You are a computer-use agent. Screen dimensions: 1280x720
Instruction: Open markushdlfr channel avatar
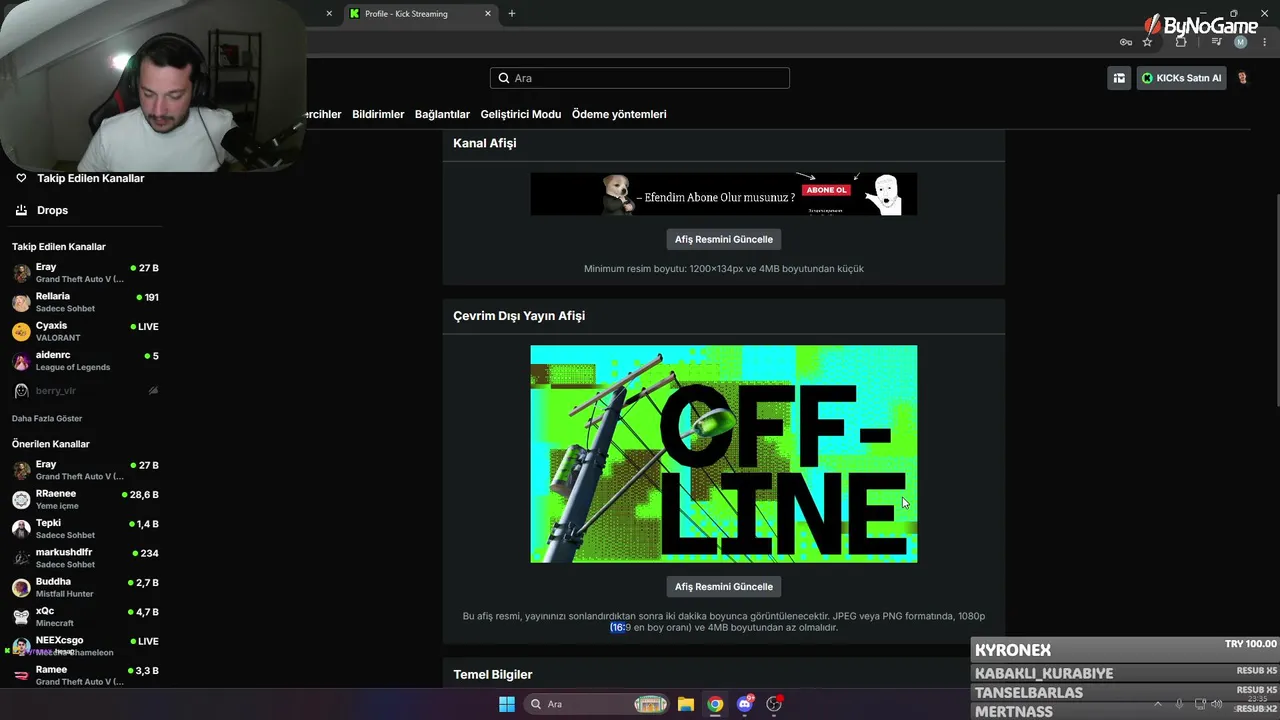pos(21,558)
